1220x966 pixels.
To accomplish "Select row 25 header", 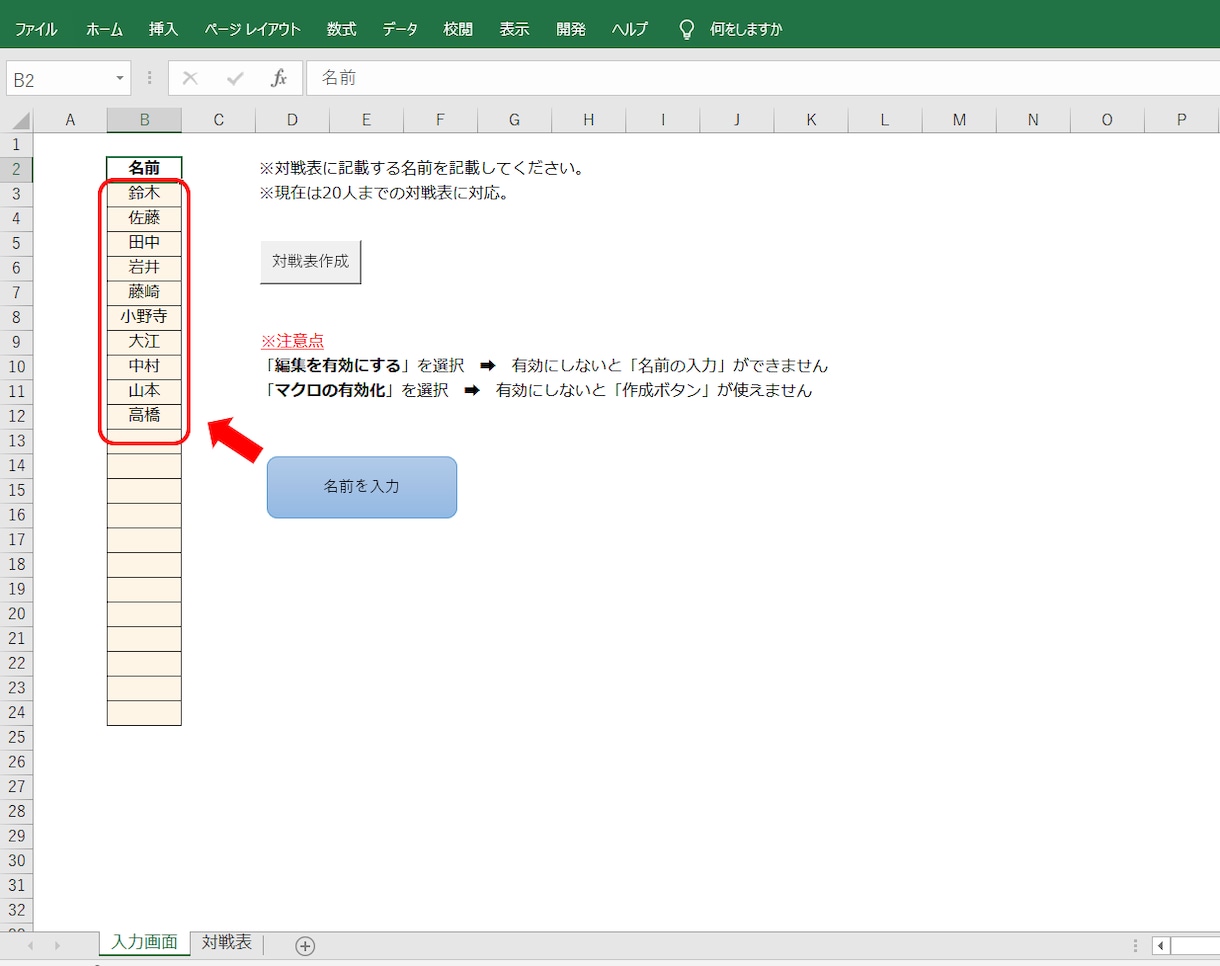I will [x=16, y=737].
